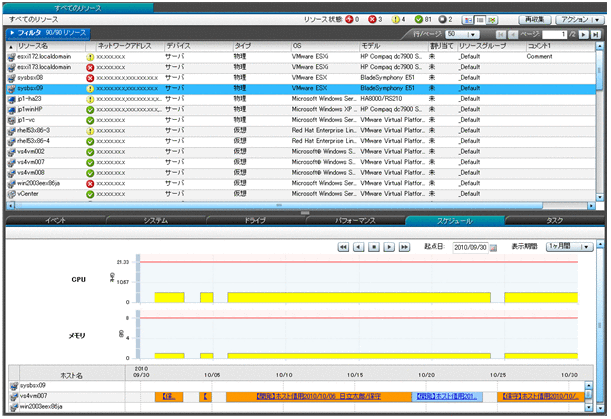Viewport: 611px width, 419px height.
Task: Click the 再収集 button
Action: (x=535, y=19)
